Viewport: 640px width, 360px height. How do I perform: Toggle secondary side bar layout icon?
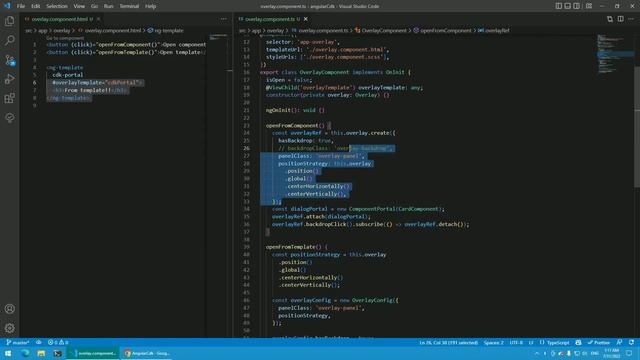point(576,6)
